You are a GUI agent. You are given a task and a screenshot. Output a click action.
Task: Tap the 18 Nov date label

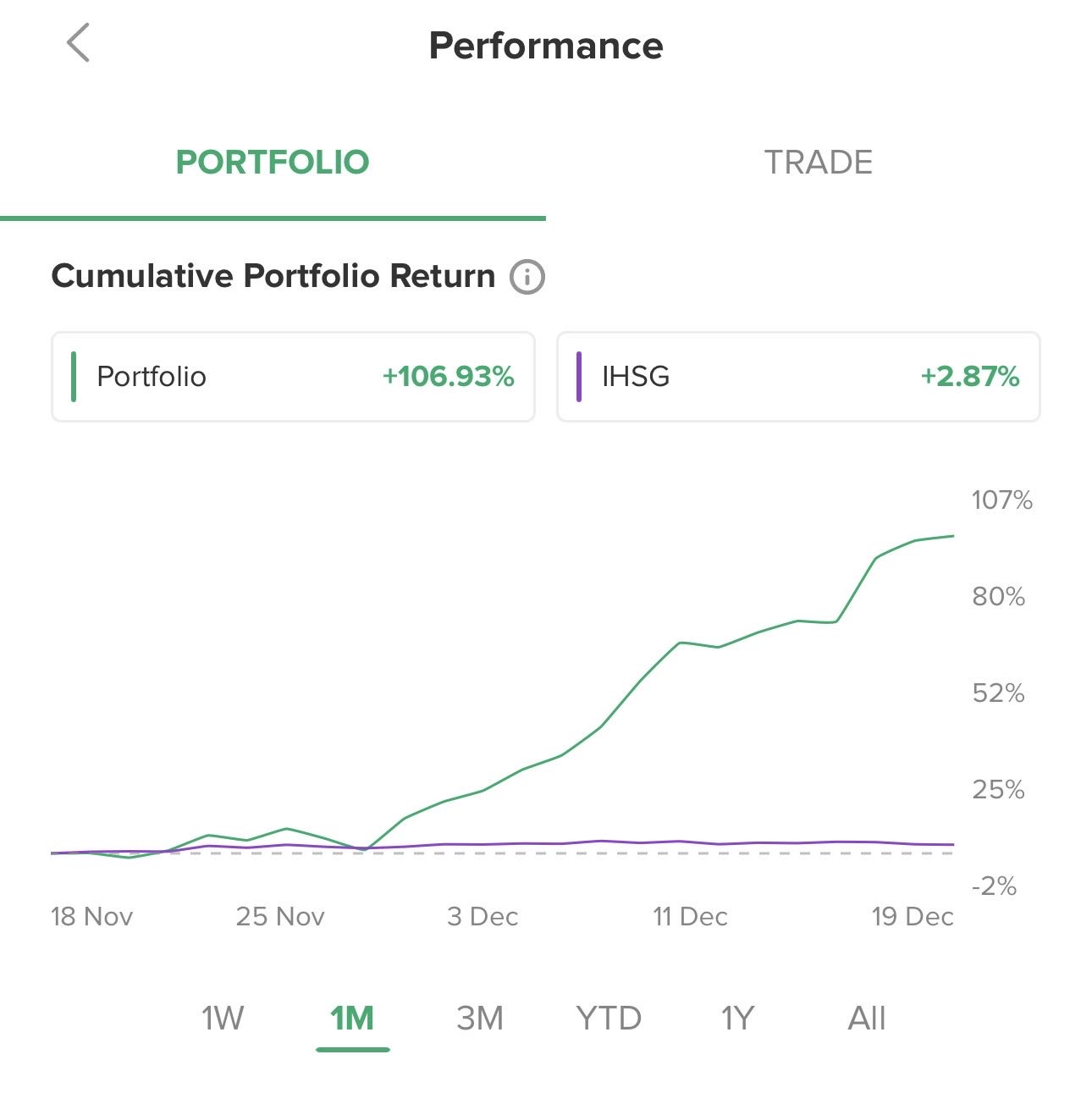pyautogui.click(x=91, y=917)
